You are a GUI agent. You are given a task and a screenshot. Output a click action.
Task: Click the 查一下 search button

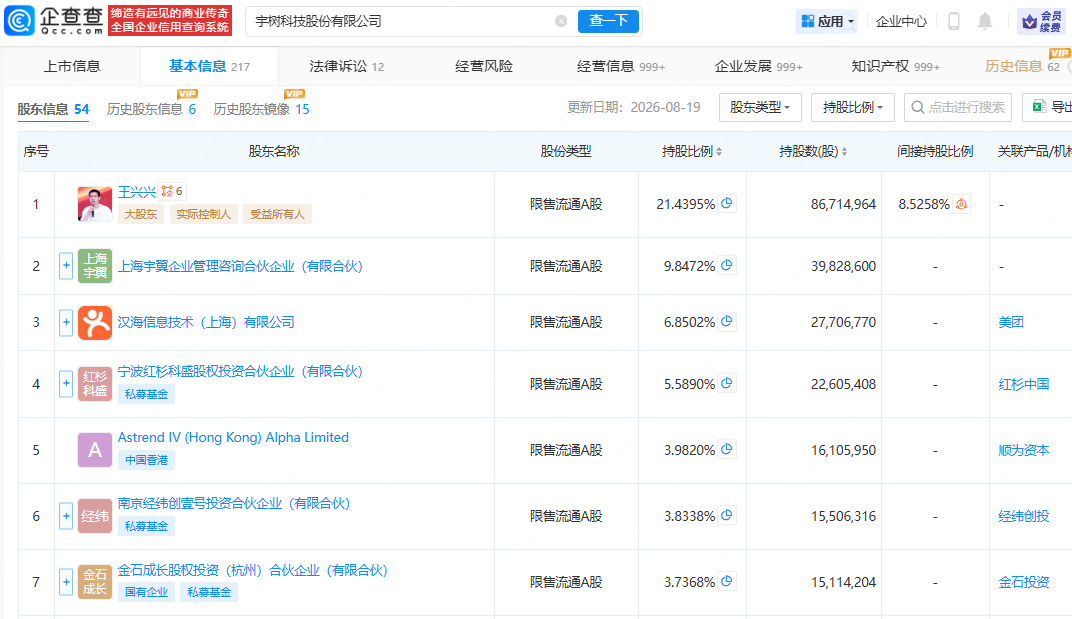click(608, 21)
